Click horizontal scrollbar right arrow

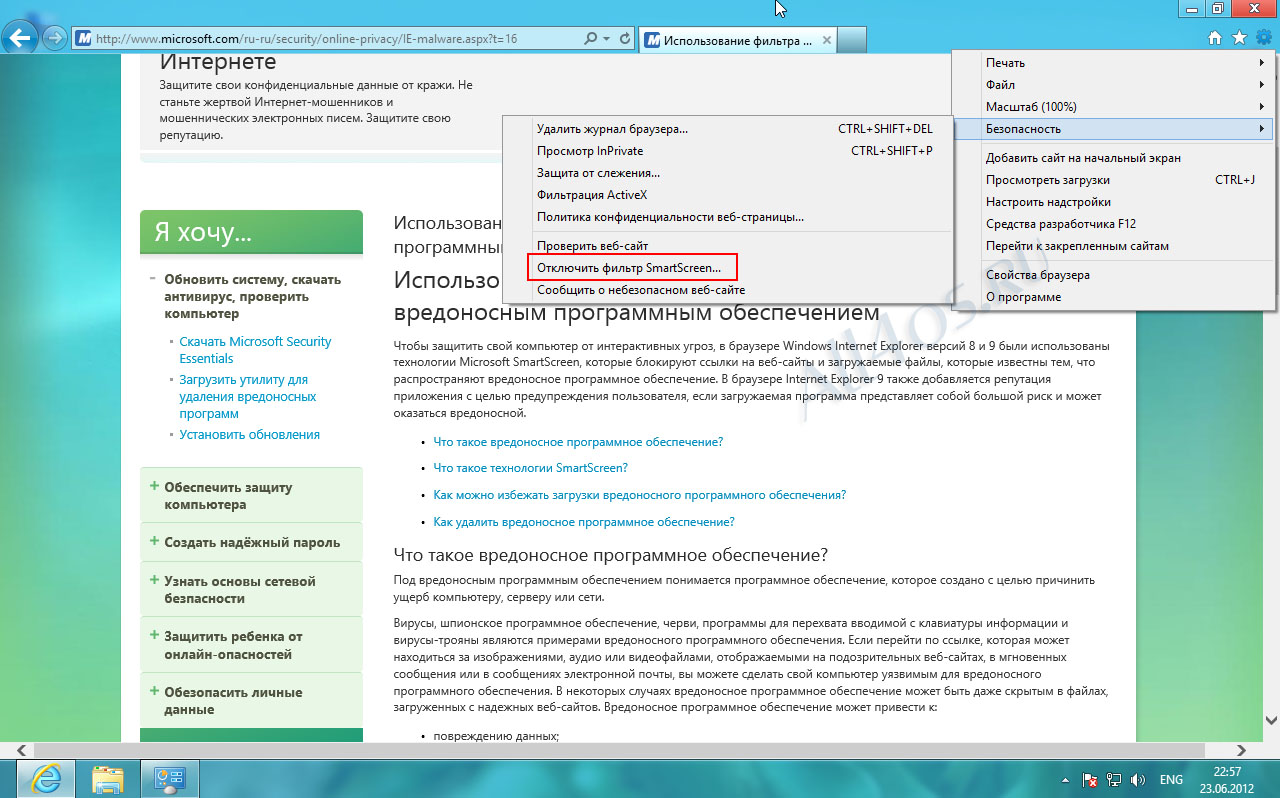pos(1241,749)
